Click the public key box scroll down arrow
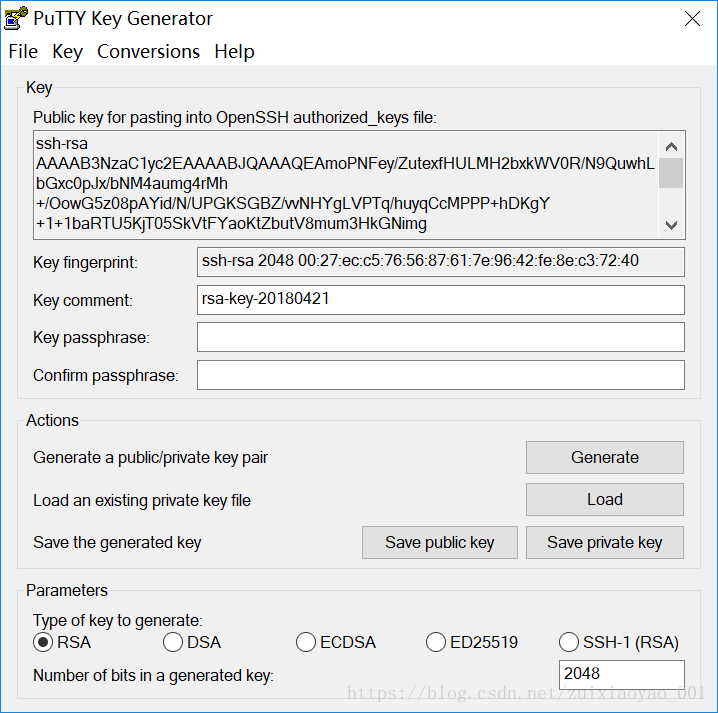This screenshot has width=718, height=713. tap(671, 225)
